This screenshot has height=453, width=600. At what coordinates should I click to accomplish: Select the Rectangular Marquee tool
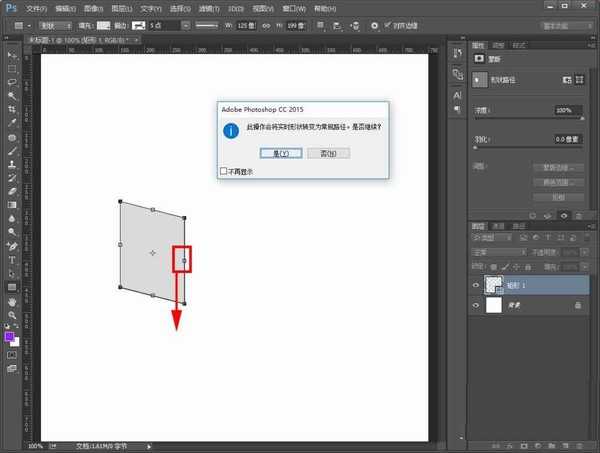pos(12,68)
